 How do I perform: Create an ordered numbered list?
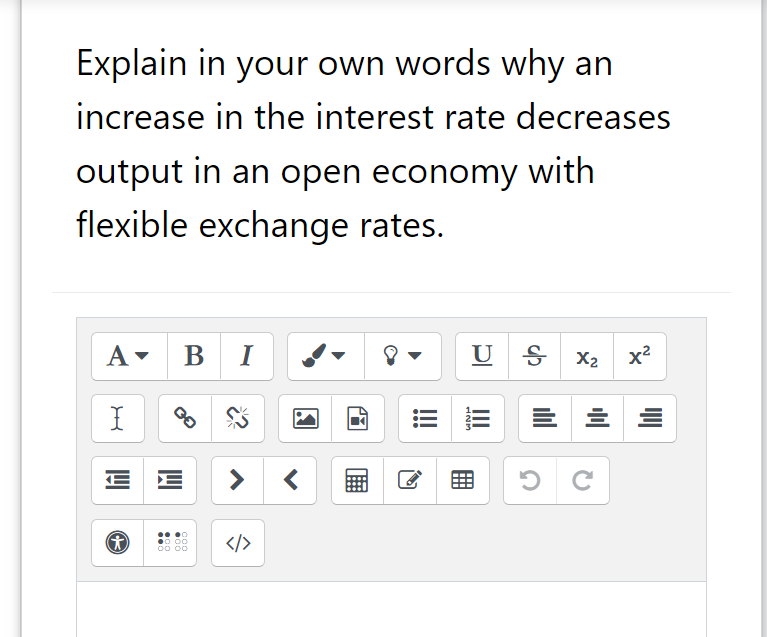(477, 418)
